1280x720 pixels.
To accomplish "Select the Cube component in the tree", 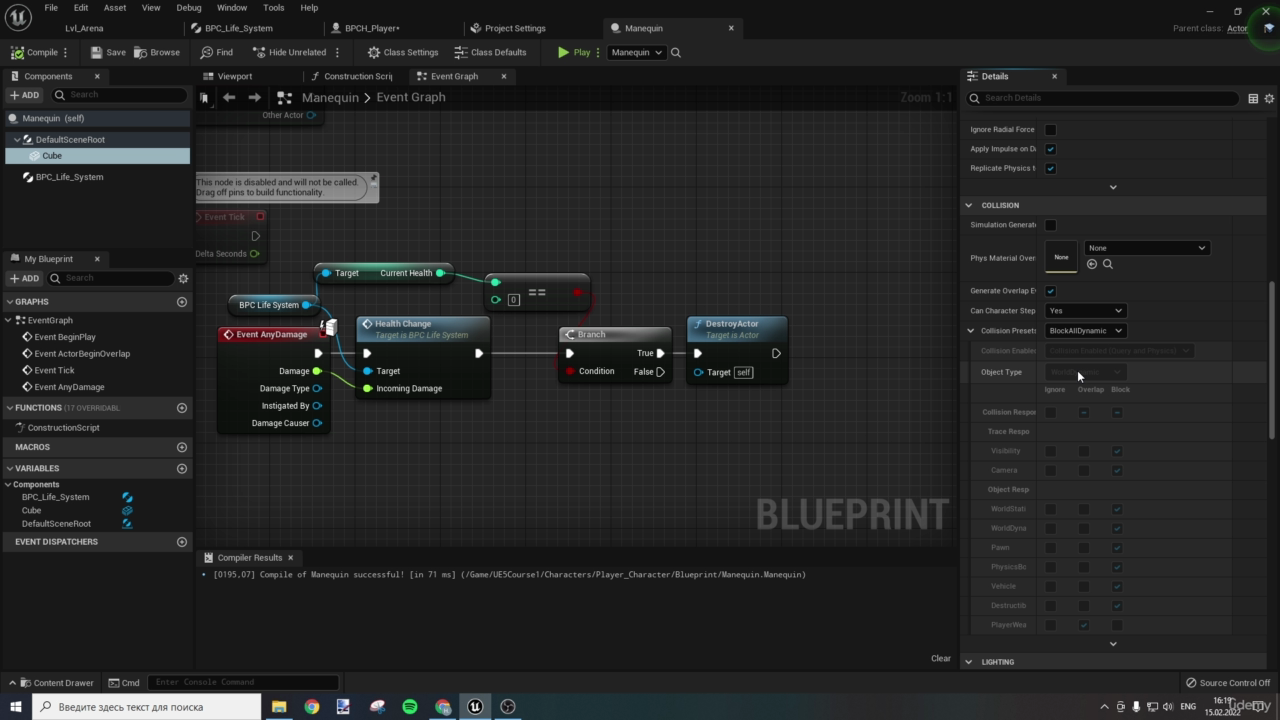I will click(x=52, y=156).
